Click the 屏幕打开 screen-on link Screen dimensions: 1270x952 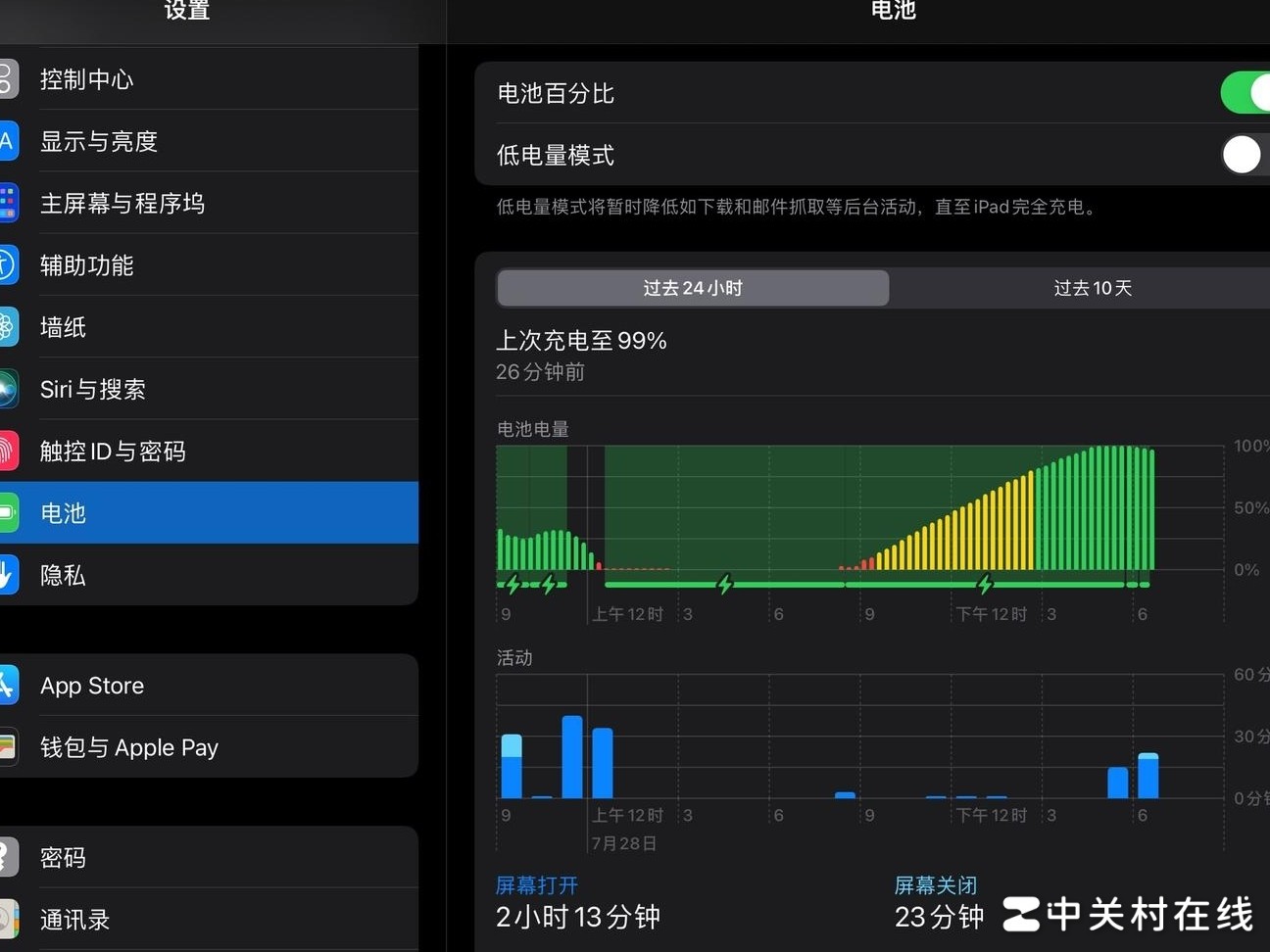[x=536, y=884]
